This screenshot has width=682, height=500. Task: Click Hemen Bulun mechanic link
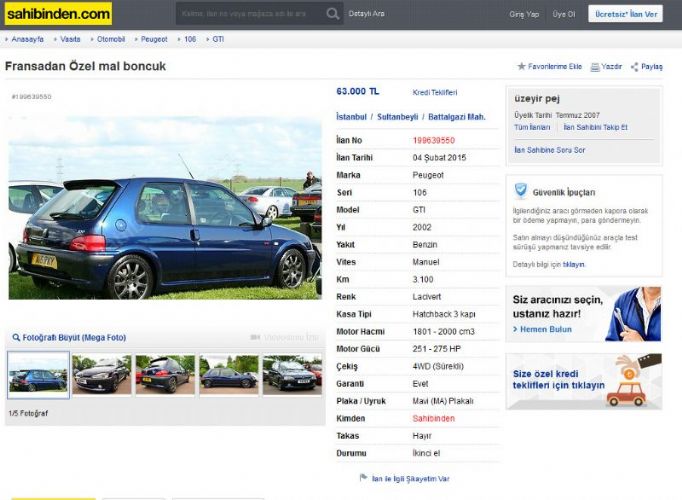545,329
